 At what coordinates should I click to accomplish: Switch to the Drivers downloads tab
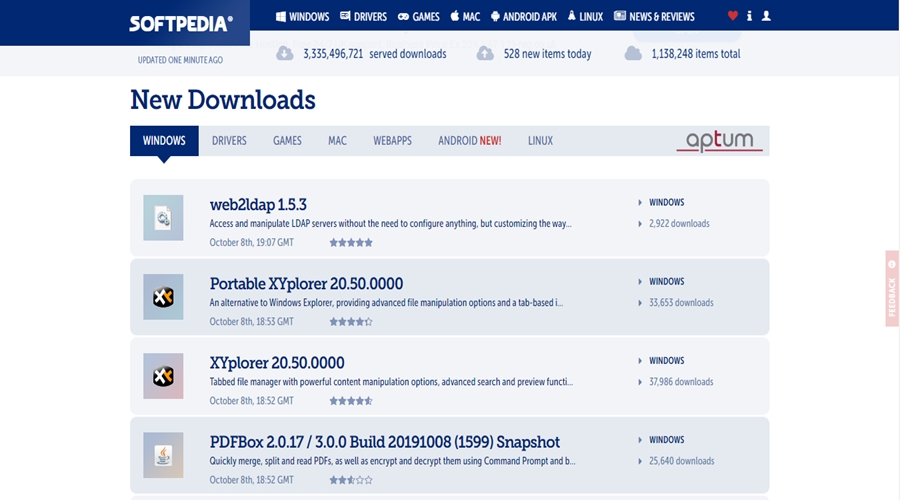click(x=229, y=141)
